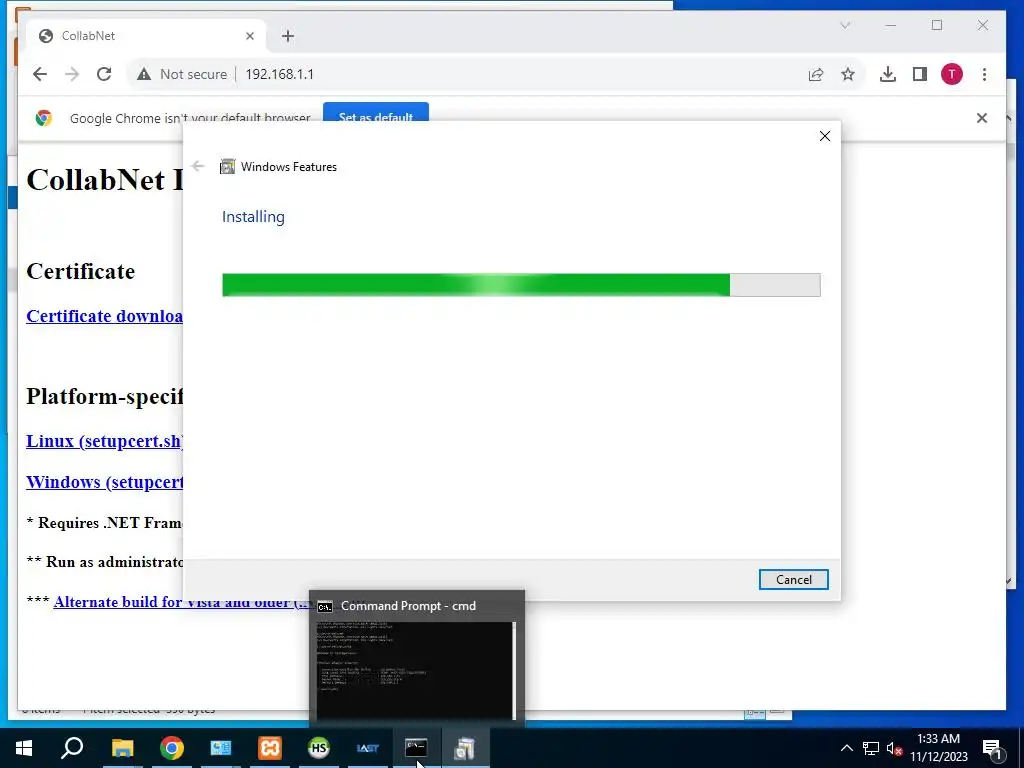Viewport: 1024px width, 768px height.
Task: Click the muted volume tray icon
Action: pyautogui.click(x=894, y=748)
